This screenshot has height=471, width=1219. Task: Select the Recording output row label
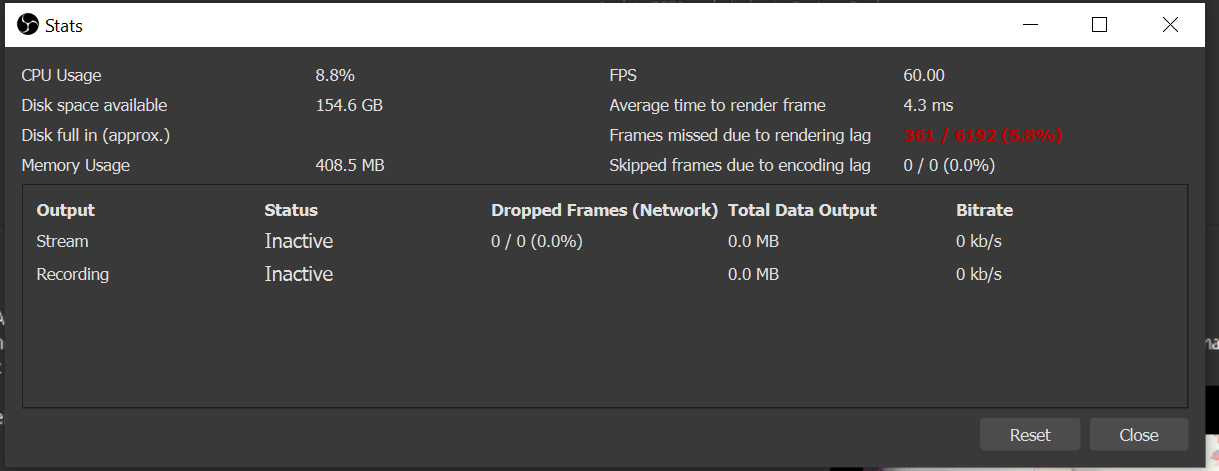point(72,274)
